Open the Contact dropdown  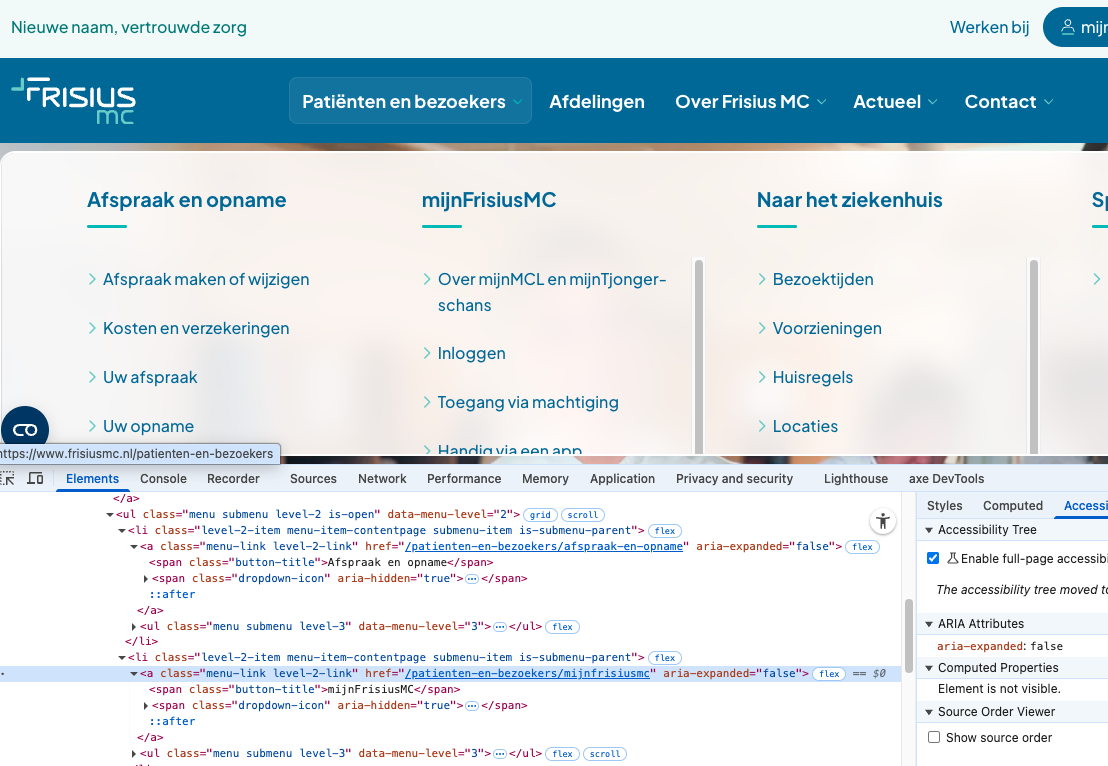pyautogui.click(x=1008, y=101)
